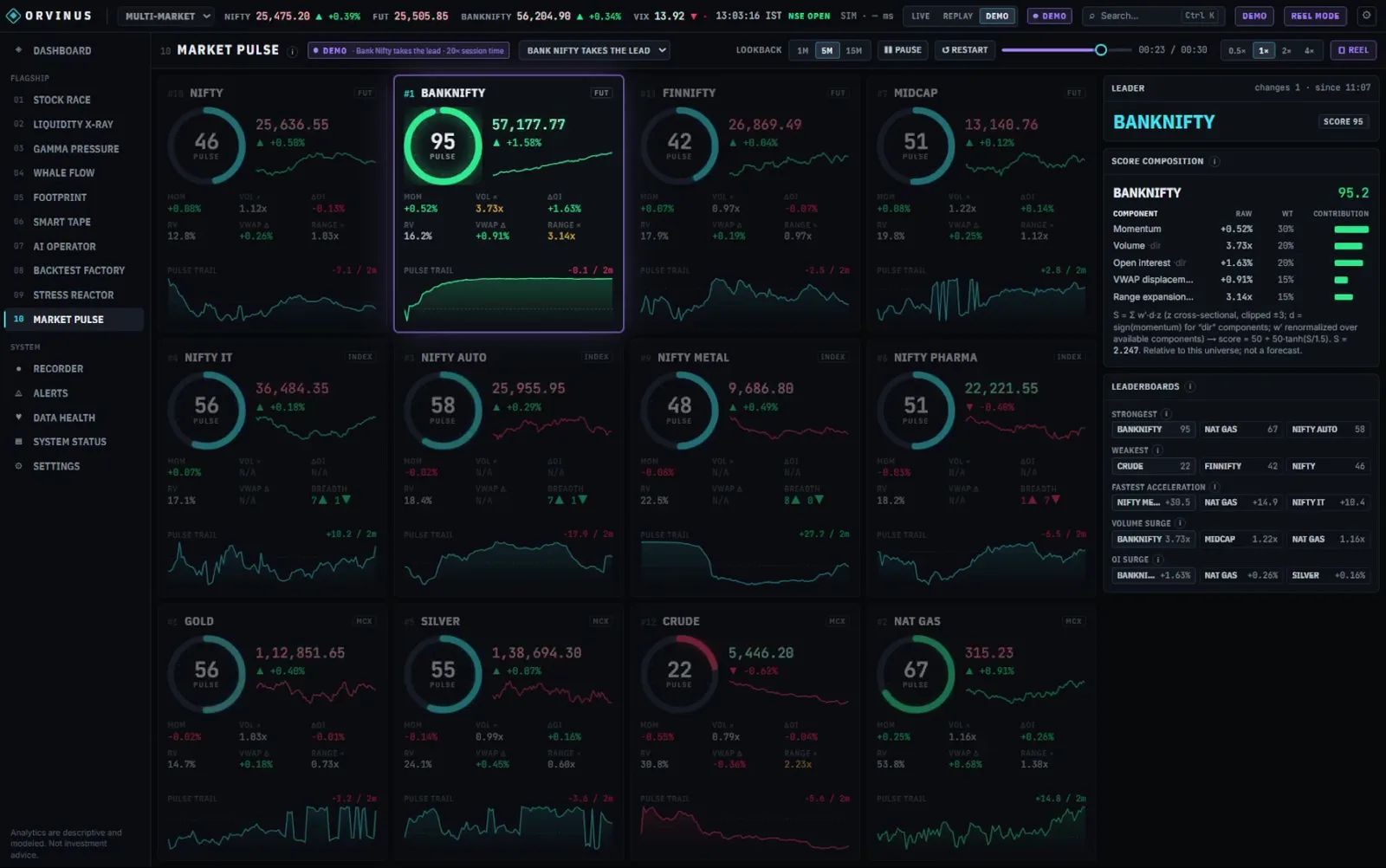Click the Score Composition info icon
This screenshot has width=1386, height=868.
(x=1214, y=161)
